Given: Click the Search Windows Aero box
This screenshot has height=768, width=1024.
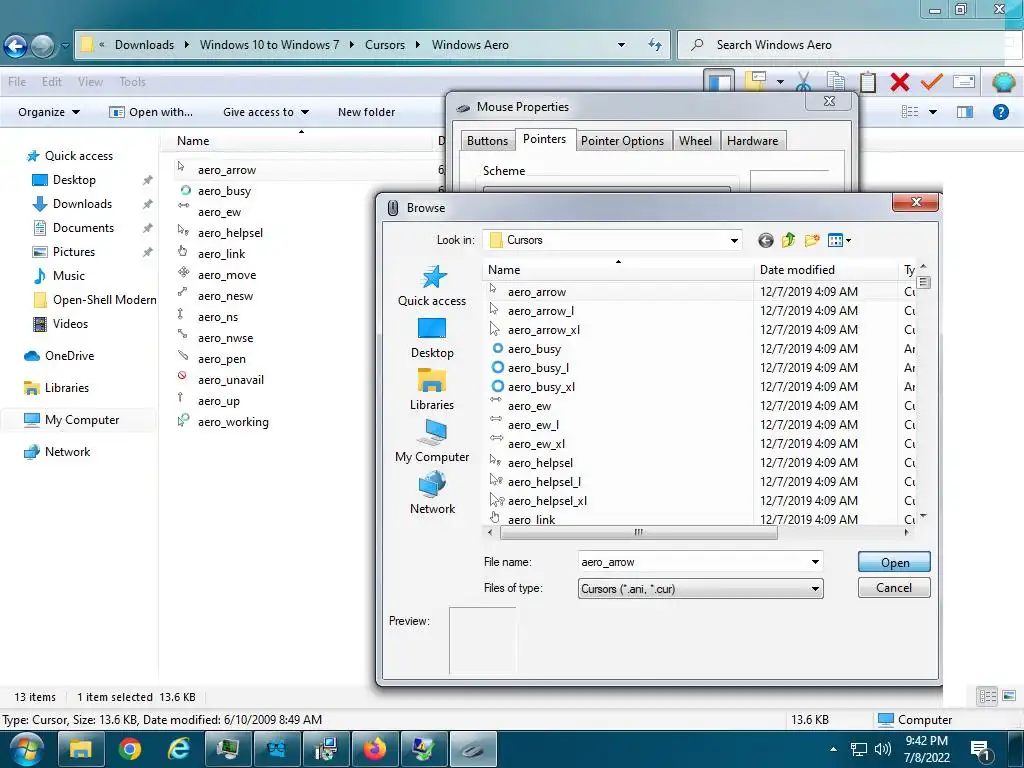Looking at the screenshot, I should click(x=849, y=44).
